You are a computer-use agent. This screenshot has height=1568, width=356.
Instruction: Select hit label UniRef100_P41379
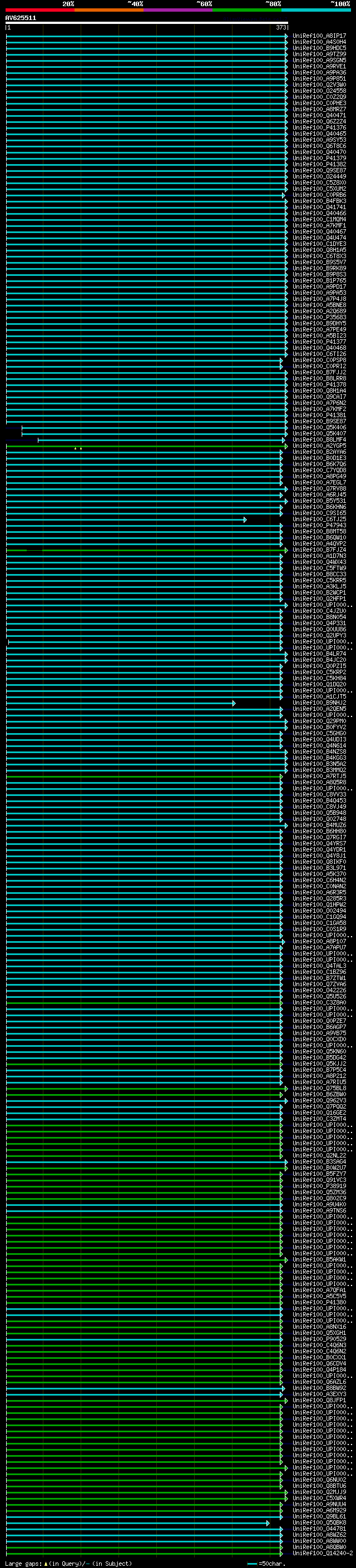point(319,159)
